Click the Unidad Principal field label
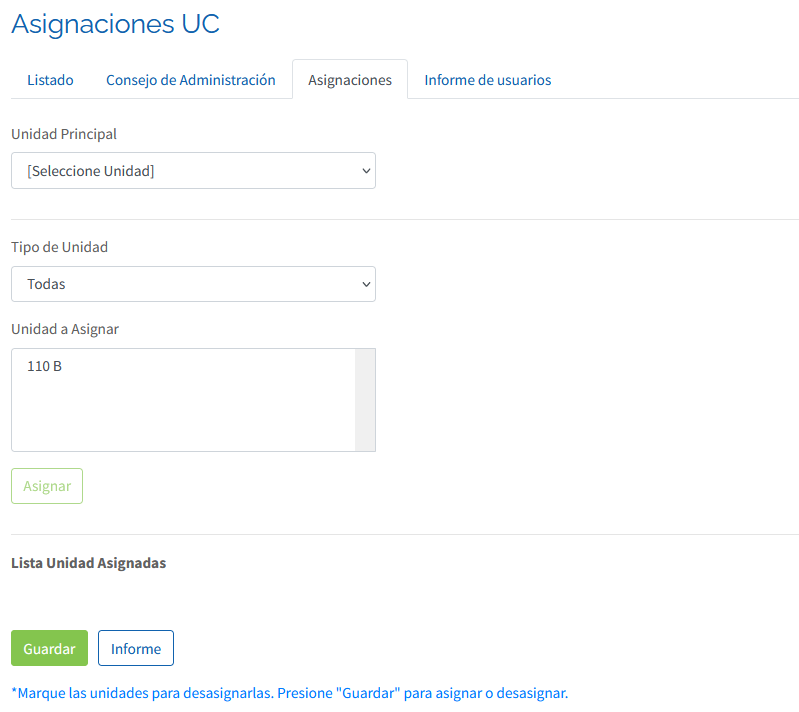 click(64, 134)
